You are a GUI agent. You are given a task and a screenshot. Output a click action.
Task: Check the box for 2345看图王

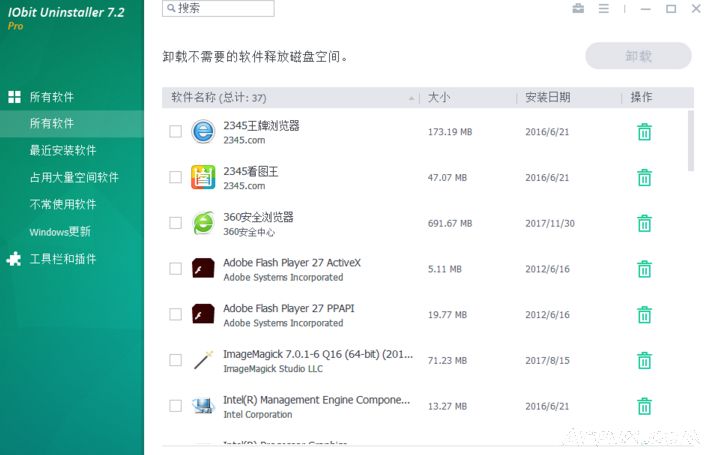tap(175, 177)
